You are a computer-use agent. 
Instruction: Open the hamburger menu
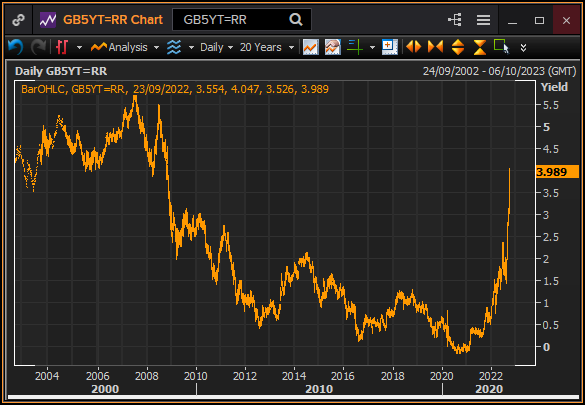(x=483, y=20)
